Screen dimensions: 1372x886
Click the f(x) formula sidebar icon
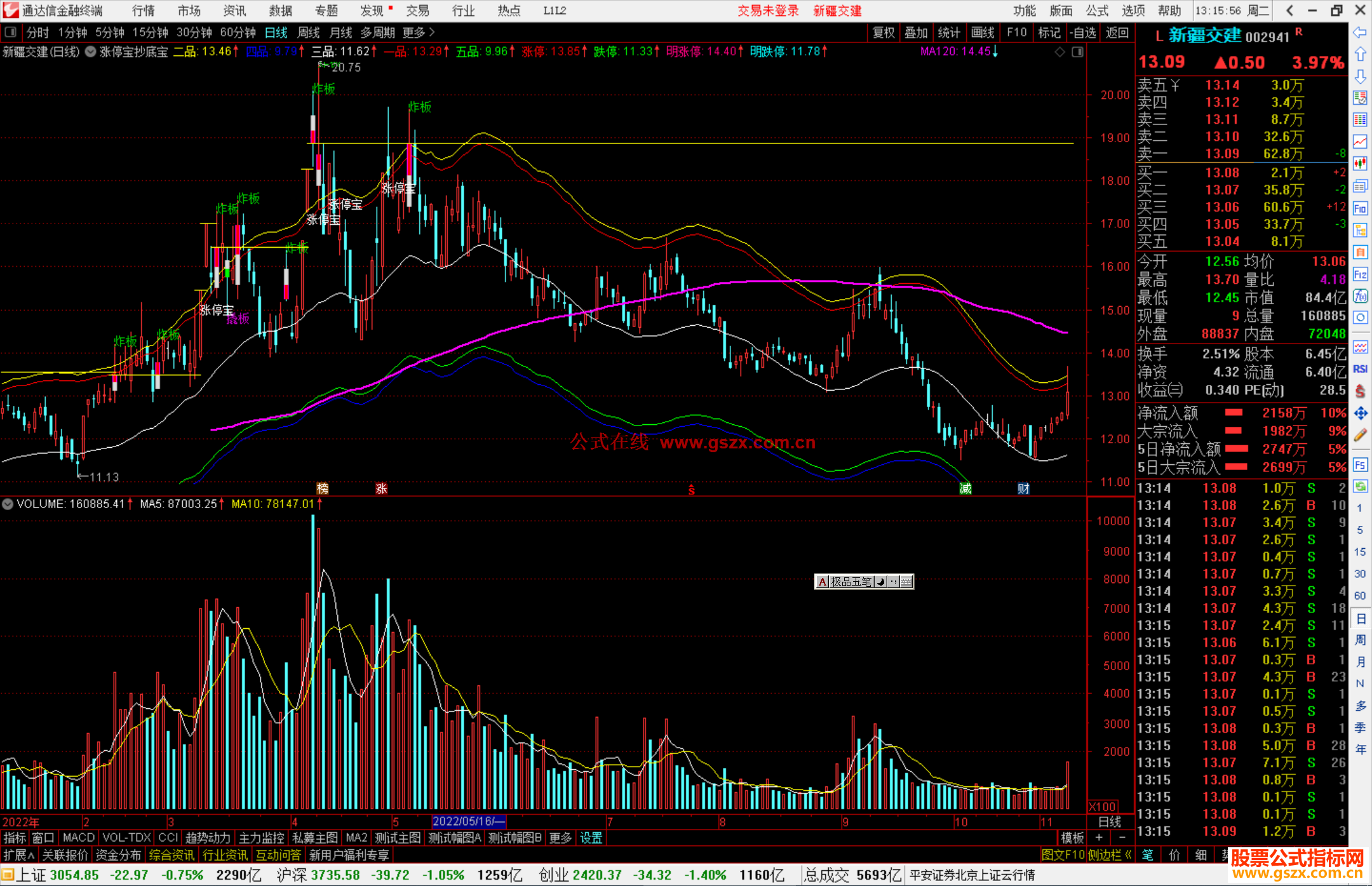(1360, 297)
